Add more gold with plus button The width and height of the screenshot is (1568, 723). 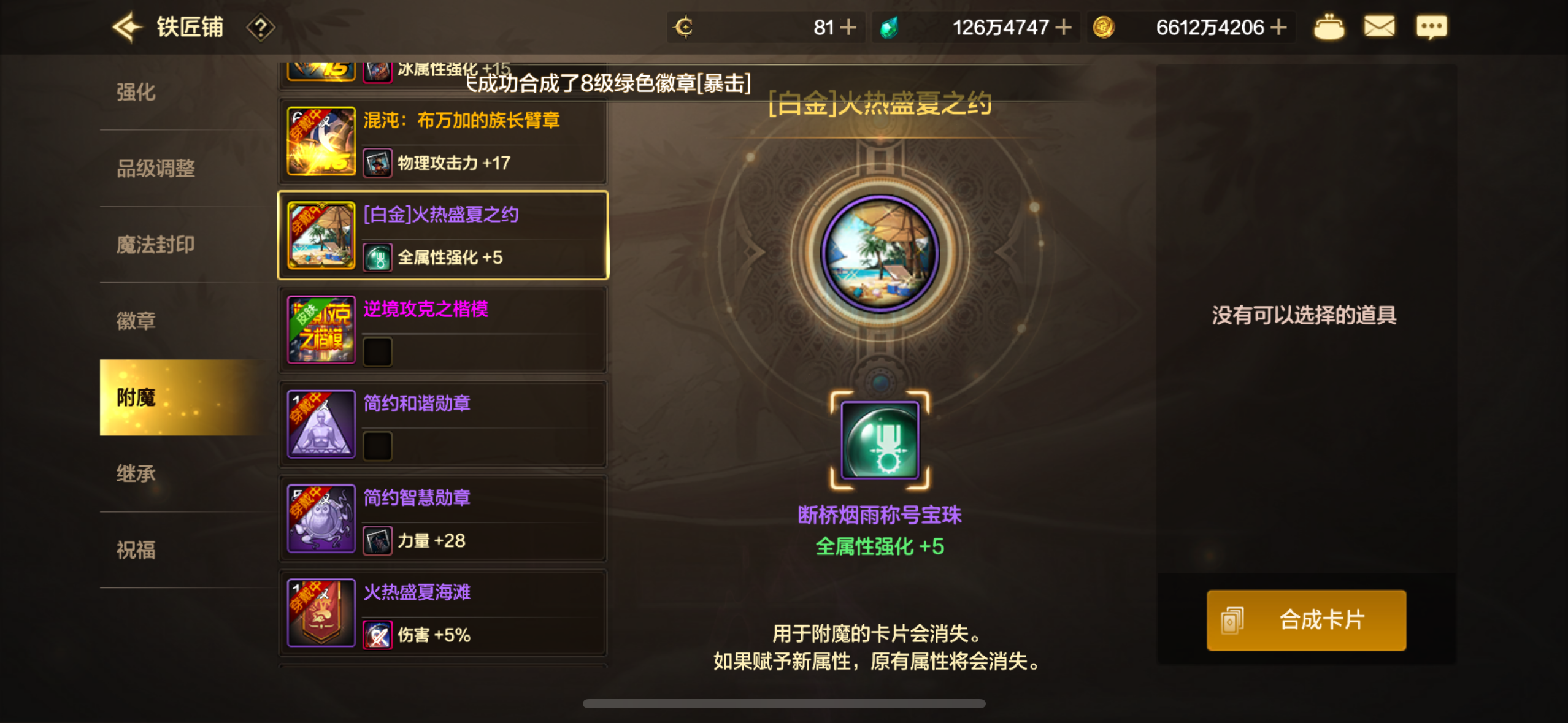click(x=1278, y=27)
